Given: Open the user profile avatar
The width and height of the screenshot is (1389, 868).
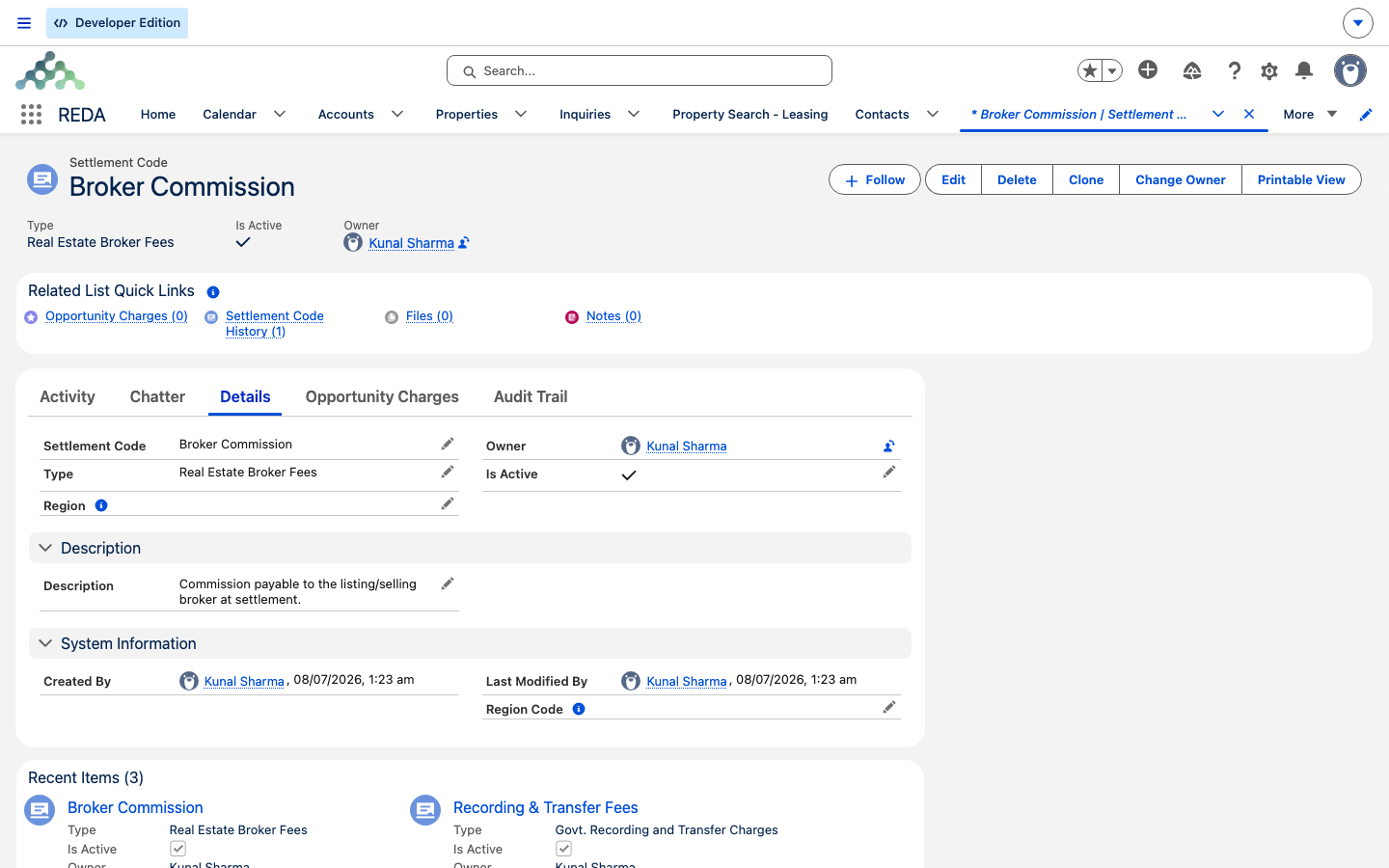Looking at the screenshot, I should click(x=1350, y=70).
